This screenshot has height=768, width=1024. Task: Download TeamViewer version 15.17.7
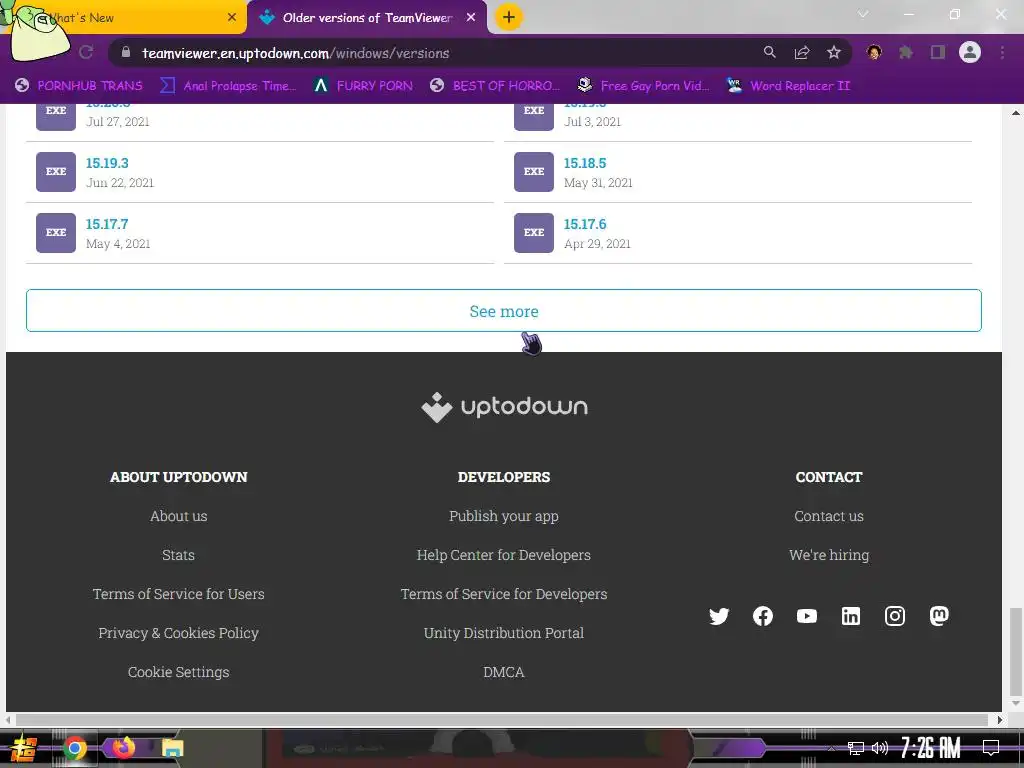click(107, 224)
